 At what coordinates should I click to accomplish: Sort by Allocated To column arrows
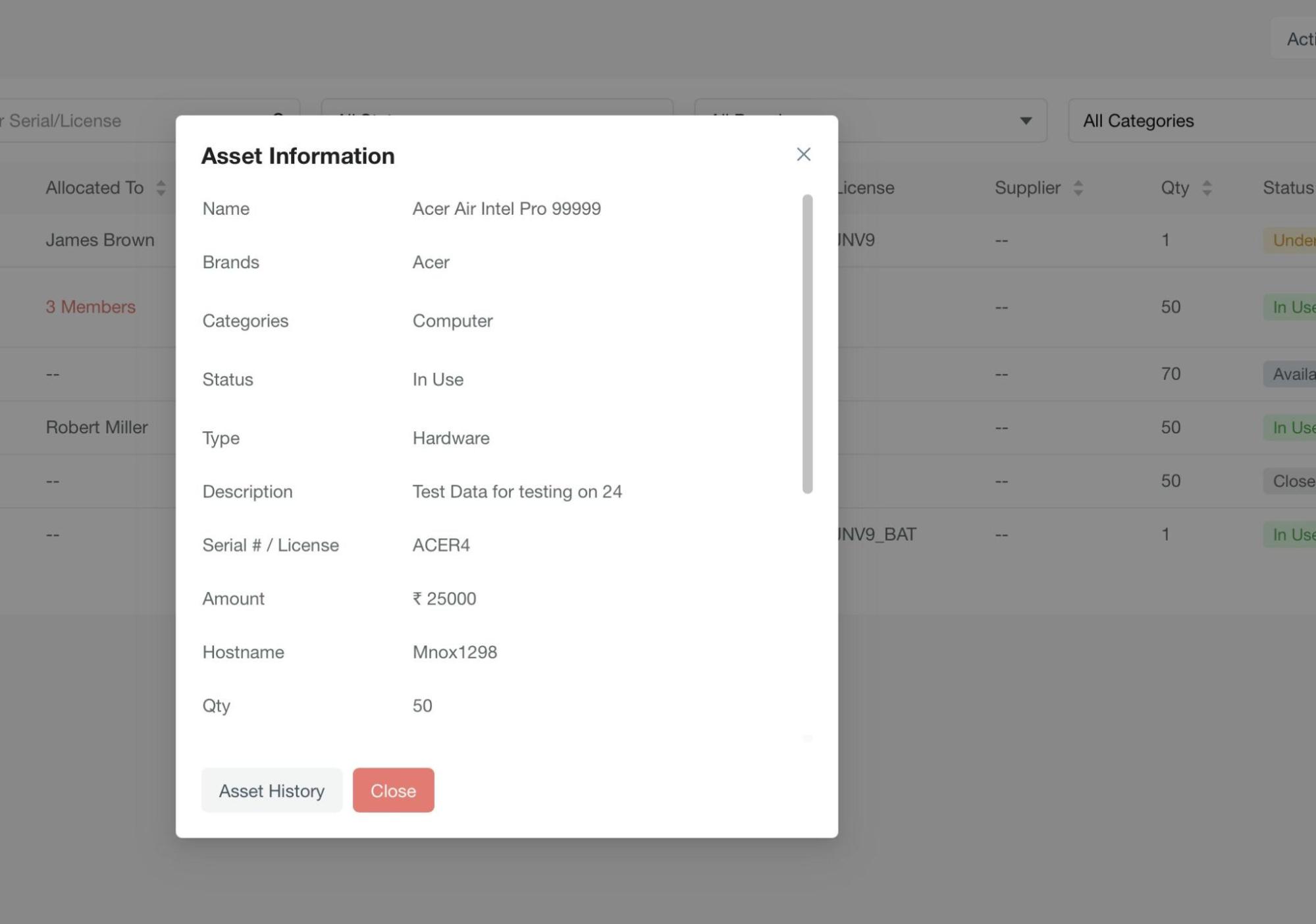tap(161, 188)
